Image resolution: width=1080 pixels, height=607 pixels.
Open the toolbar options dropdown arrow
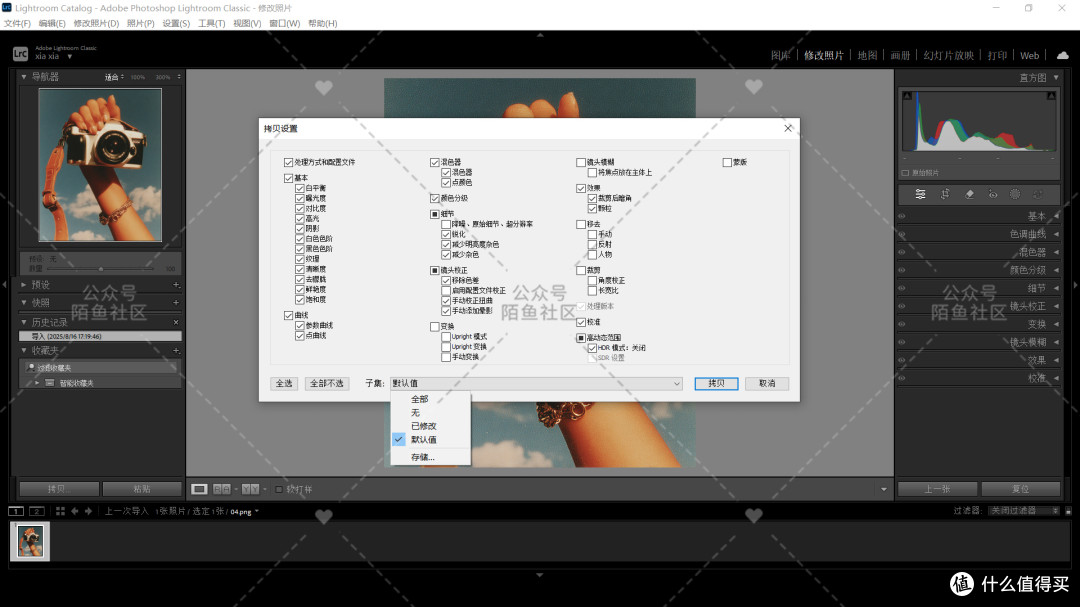[884, 489]
